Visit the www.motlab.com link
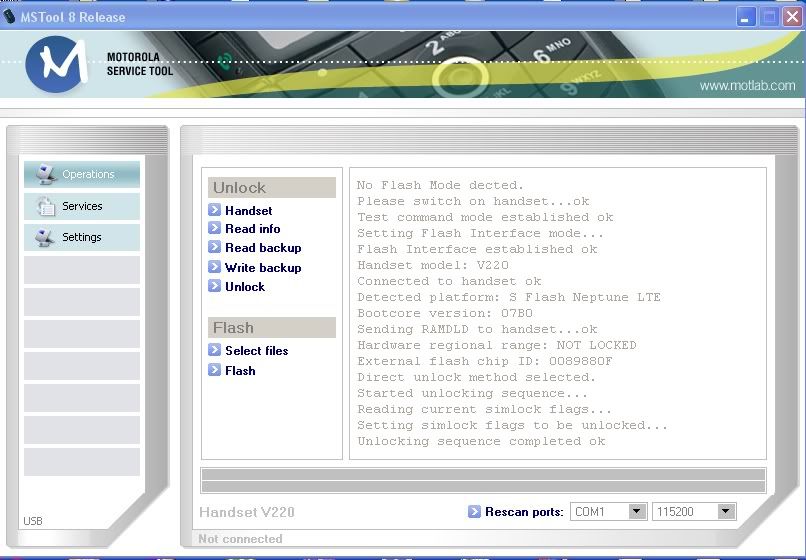The height and width of the screenshot is (560, 806). pos(746,86)
